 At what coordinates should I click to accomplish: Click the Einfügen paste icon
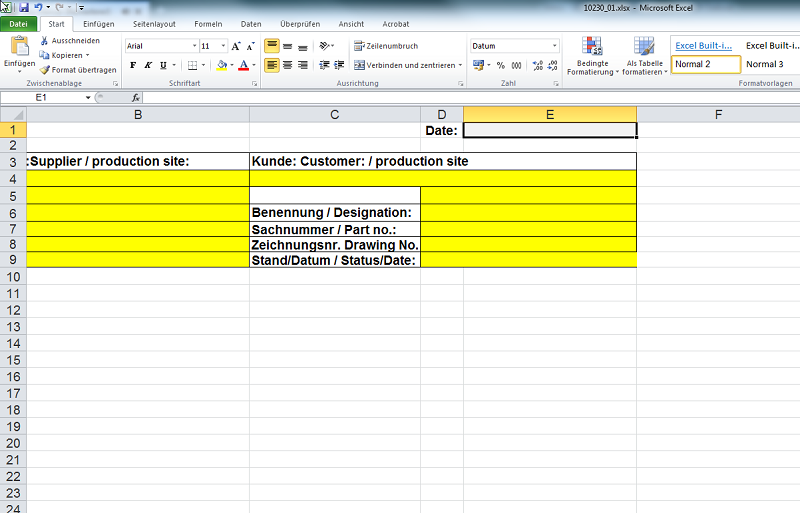pyautogui.click(x=19, y=47)
